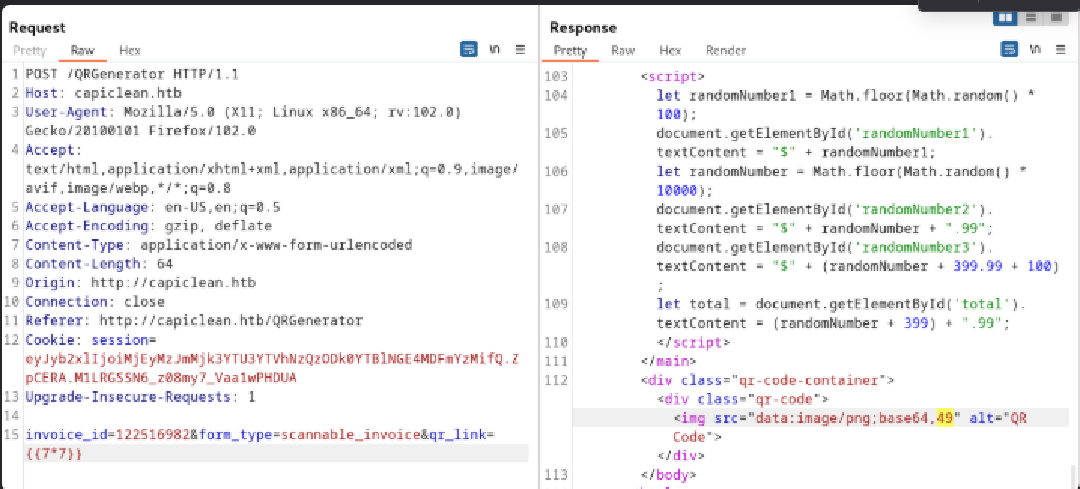Open the Request panel hamburger menu
Image resolution: width=1080 pixels, height=489 pixels.
pyautogui.click(x=520, y=49)
